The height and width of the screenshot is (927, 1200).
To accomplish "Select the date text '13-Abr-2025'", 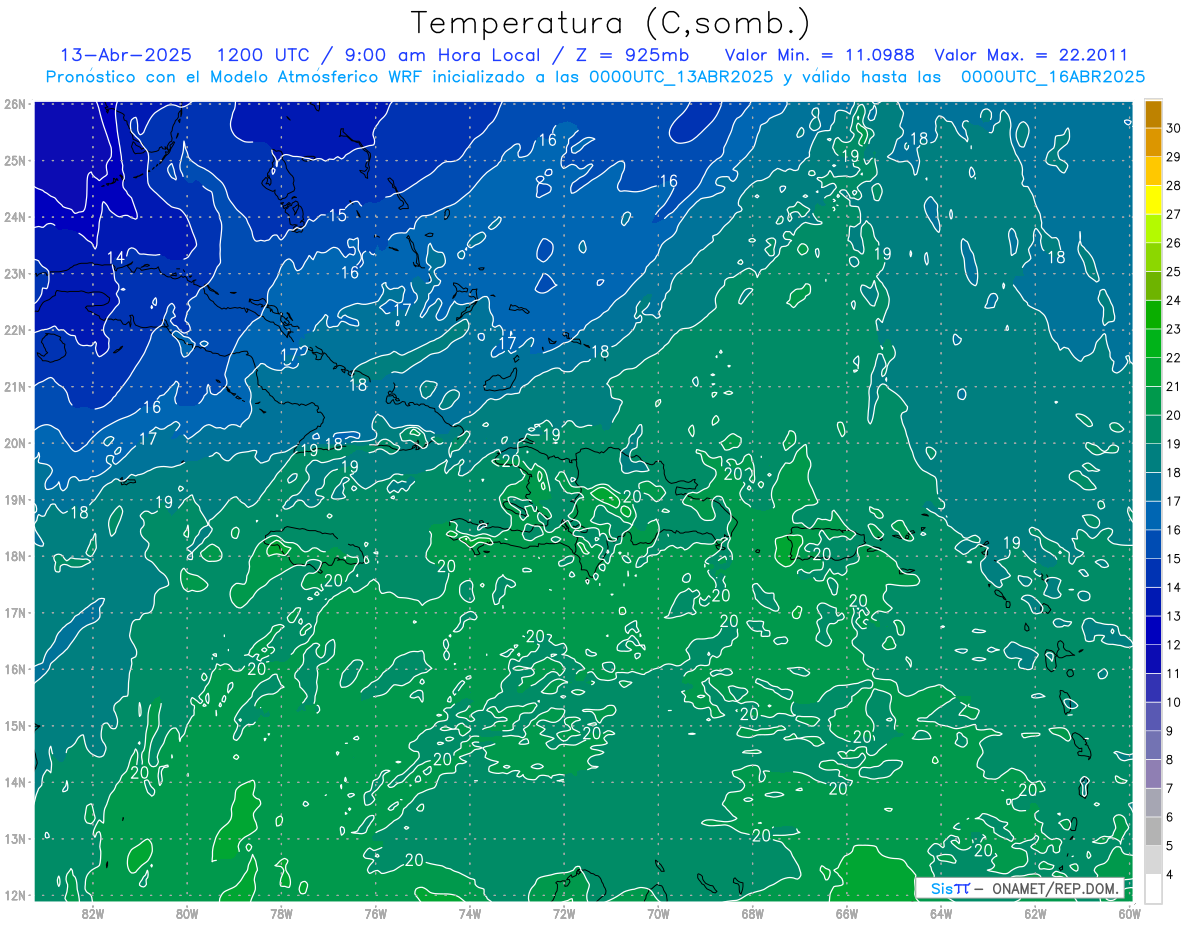I will (x=125, y=55).
